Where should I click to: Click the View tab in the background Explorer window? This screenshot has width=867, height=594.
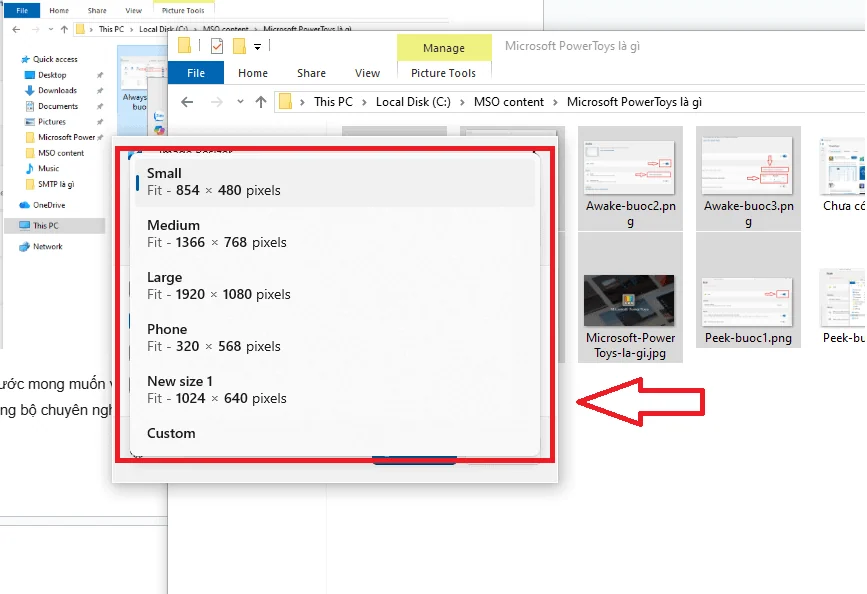(x=133, y=11)
